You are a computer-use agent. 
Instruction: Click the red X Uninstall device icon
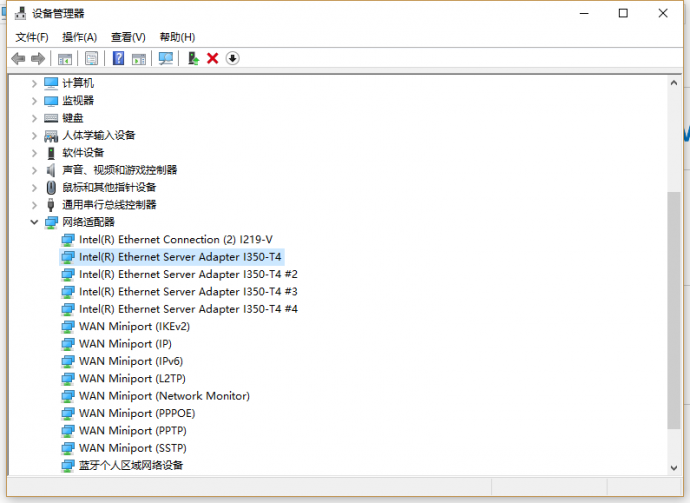(x=213, y=59)
